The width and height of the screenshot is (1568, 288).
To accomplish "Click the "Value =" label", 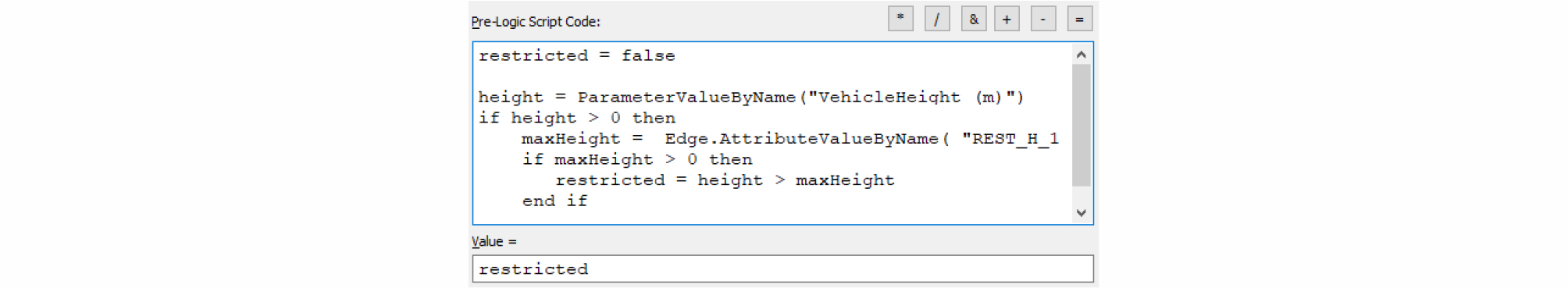I will pos(494,242).
